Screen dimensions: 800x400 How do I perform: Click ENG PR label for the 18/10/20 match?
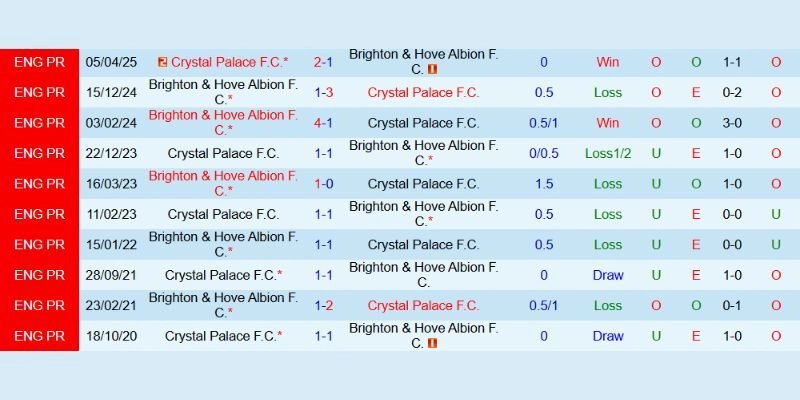39,336
